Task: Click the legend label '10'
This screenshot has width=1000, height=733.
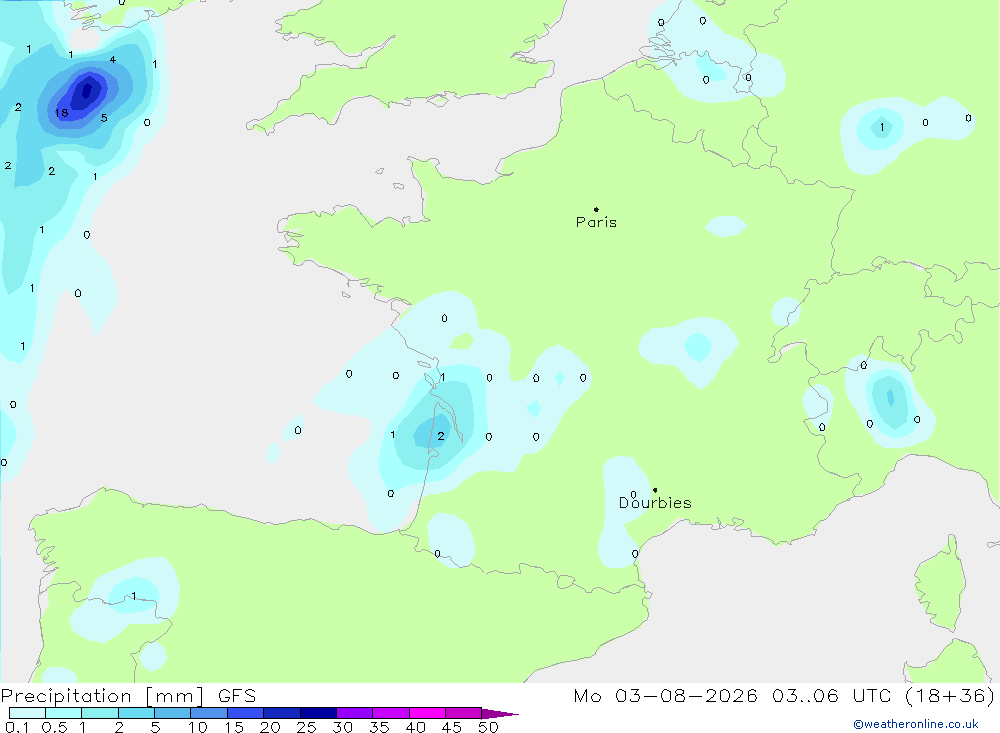Action: coord(197,727)
